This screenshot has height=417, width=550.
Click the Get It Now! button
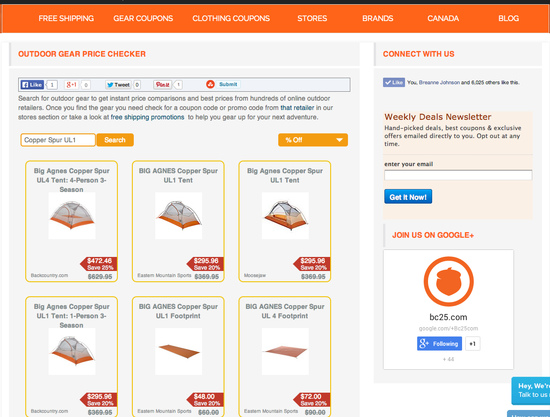pos(408,197)
